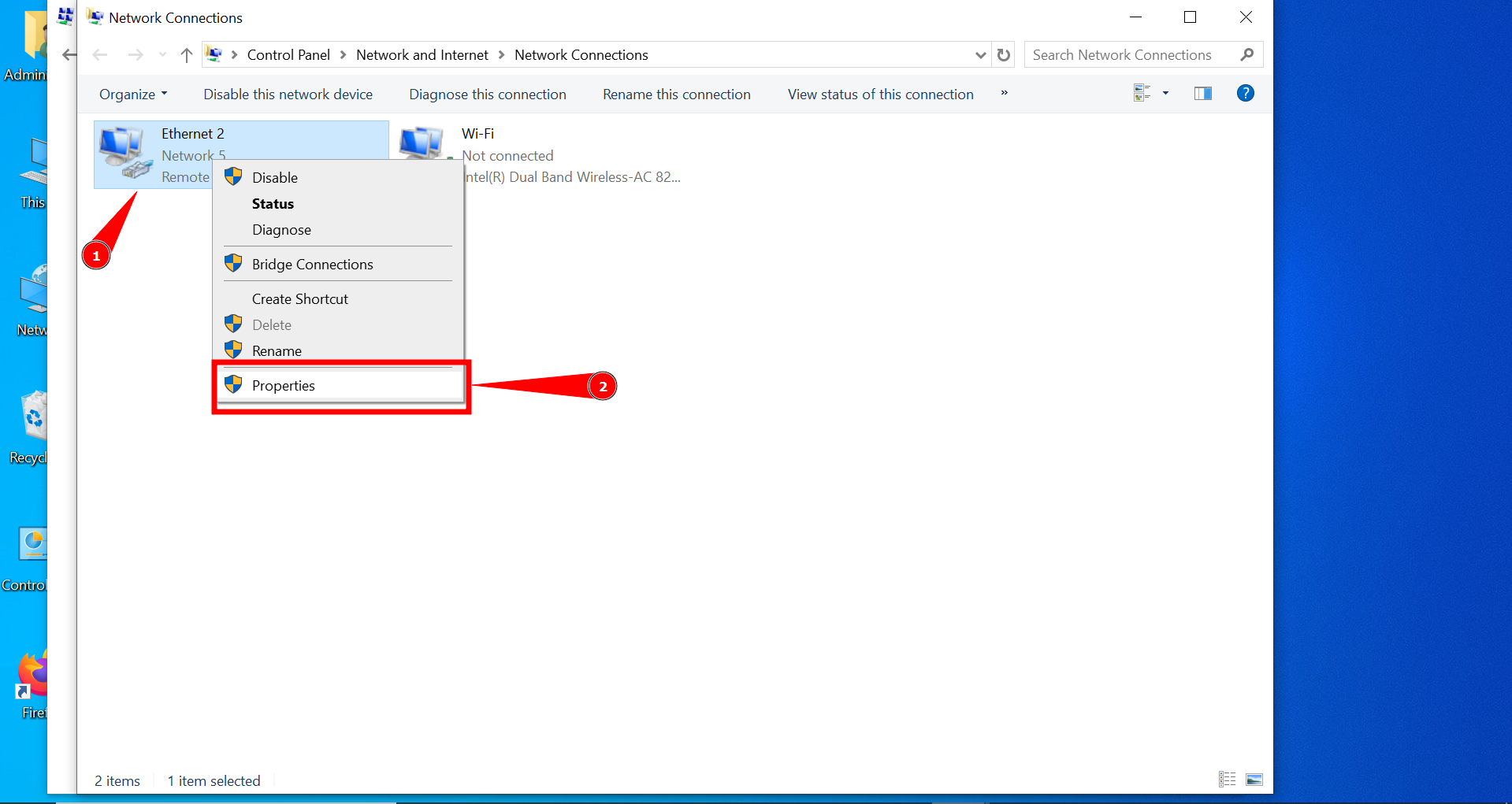Image resolution: width=1512 pixels, height=804 pixels.
Task: Click the Network Connections breadcrumb
Action: (581, 55)
